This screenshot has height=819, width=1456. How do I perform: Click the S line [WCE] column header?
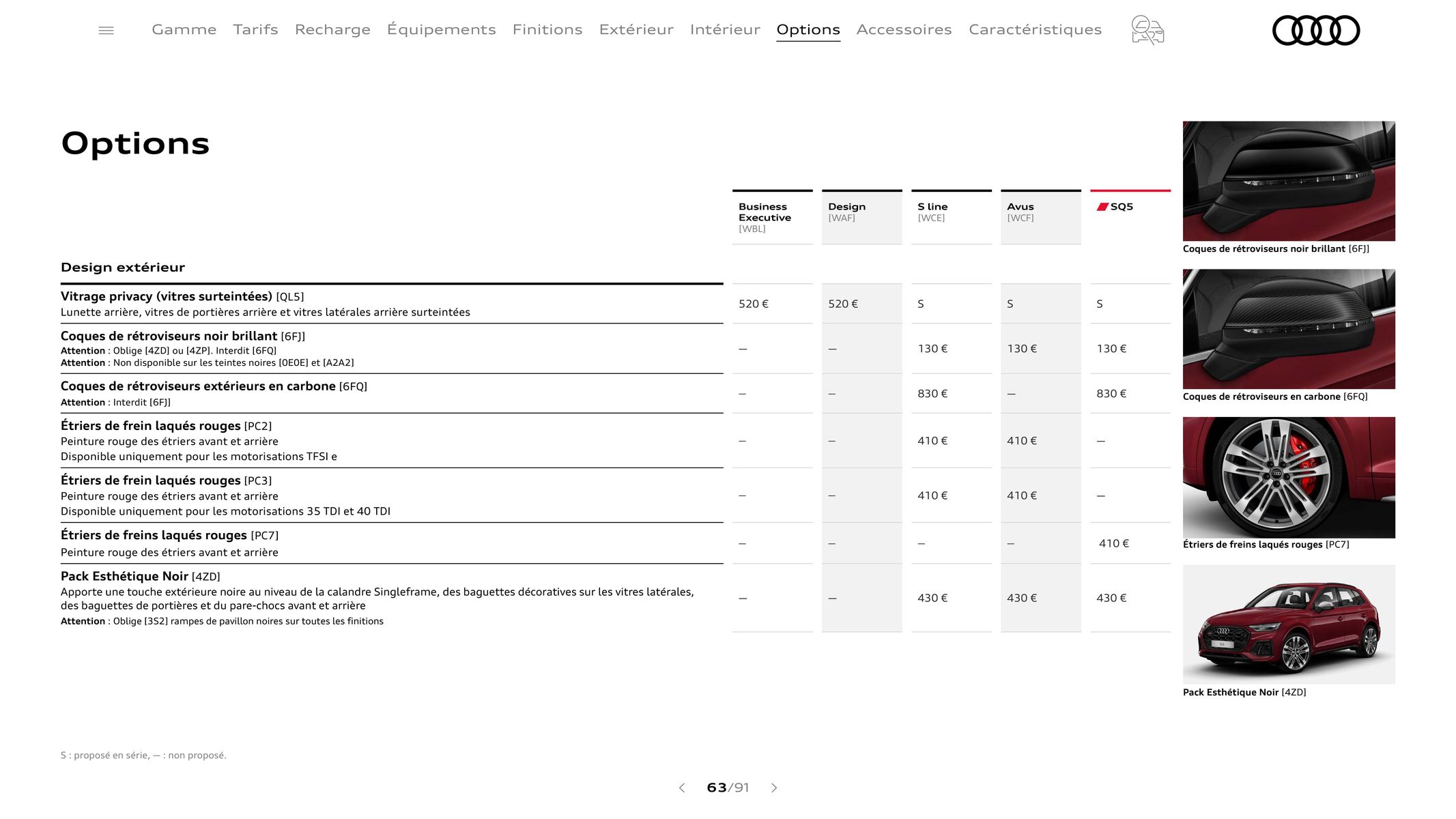coord(951,217)
